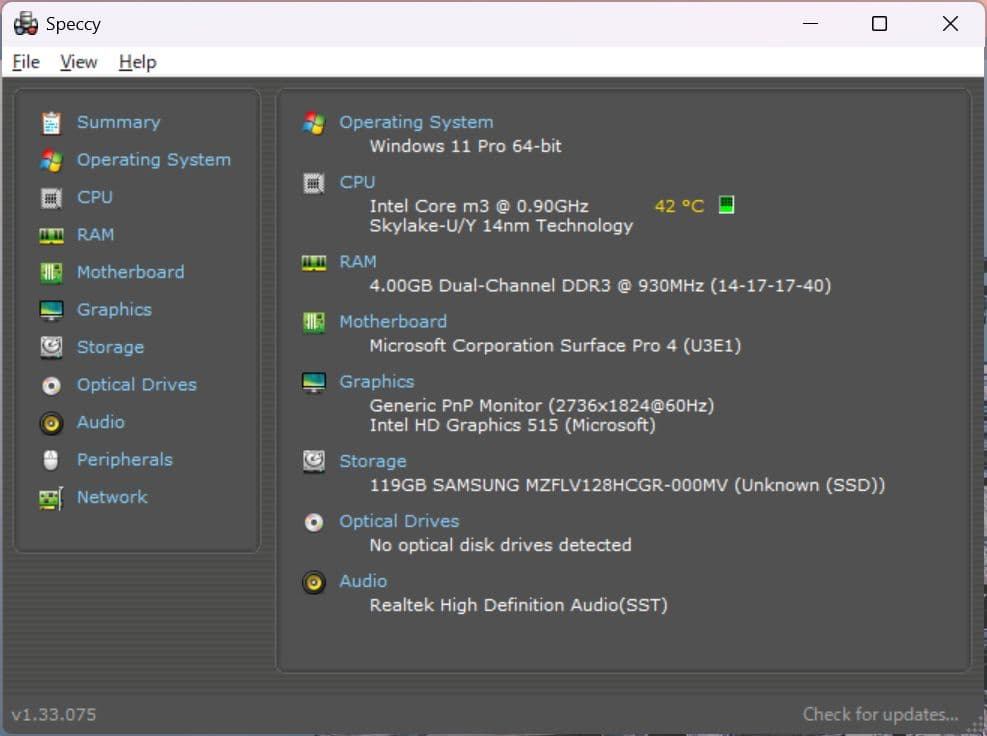Click the Audio speaker icon in sidebar

51,423
